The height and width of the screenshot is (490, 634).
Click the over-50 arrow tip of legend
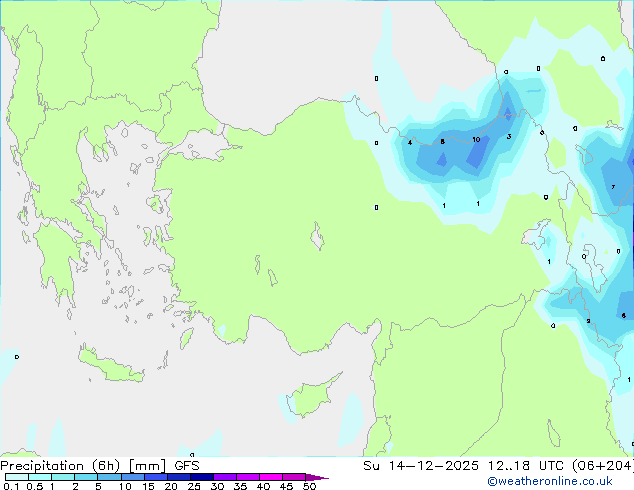click(317, 477)
